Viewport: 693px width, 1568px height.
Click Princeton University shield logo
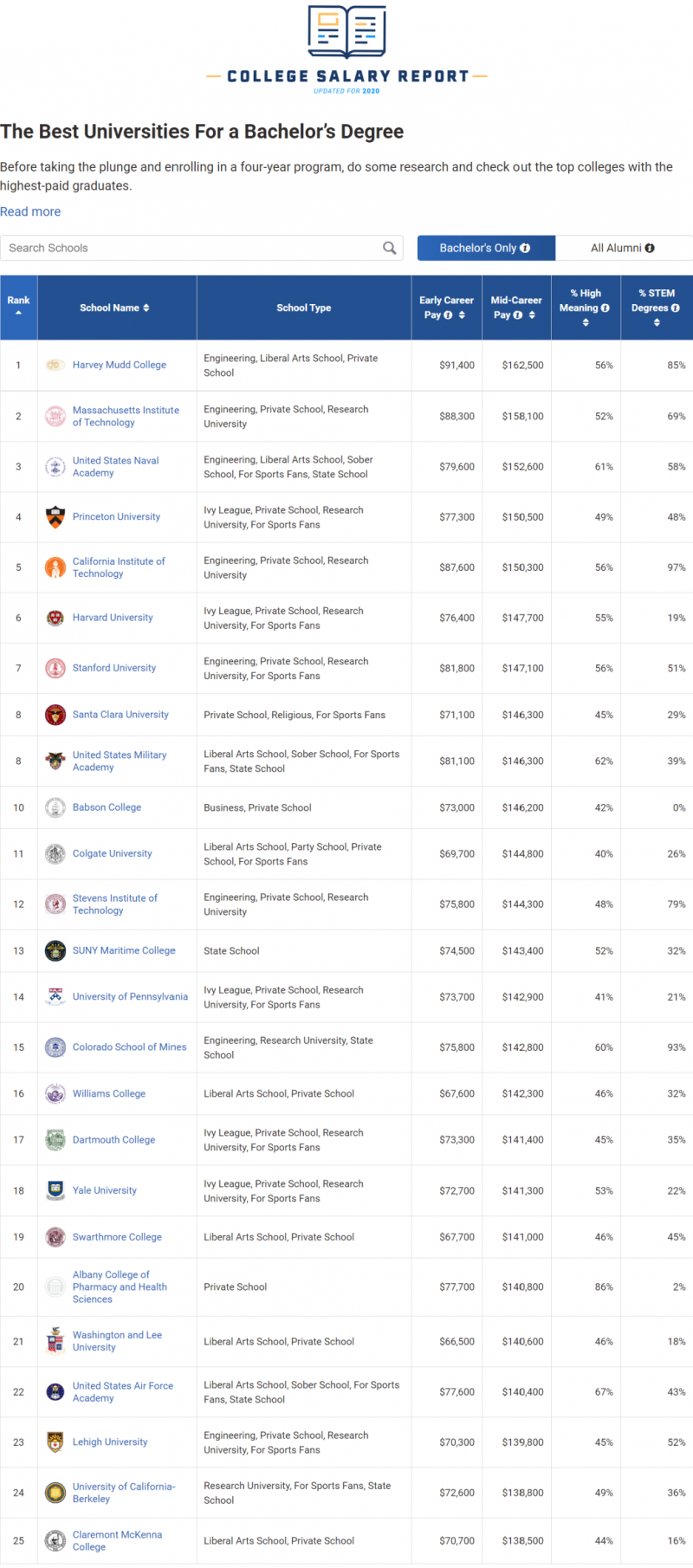coord(55,517)
